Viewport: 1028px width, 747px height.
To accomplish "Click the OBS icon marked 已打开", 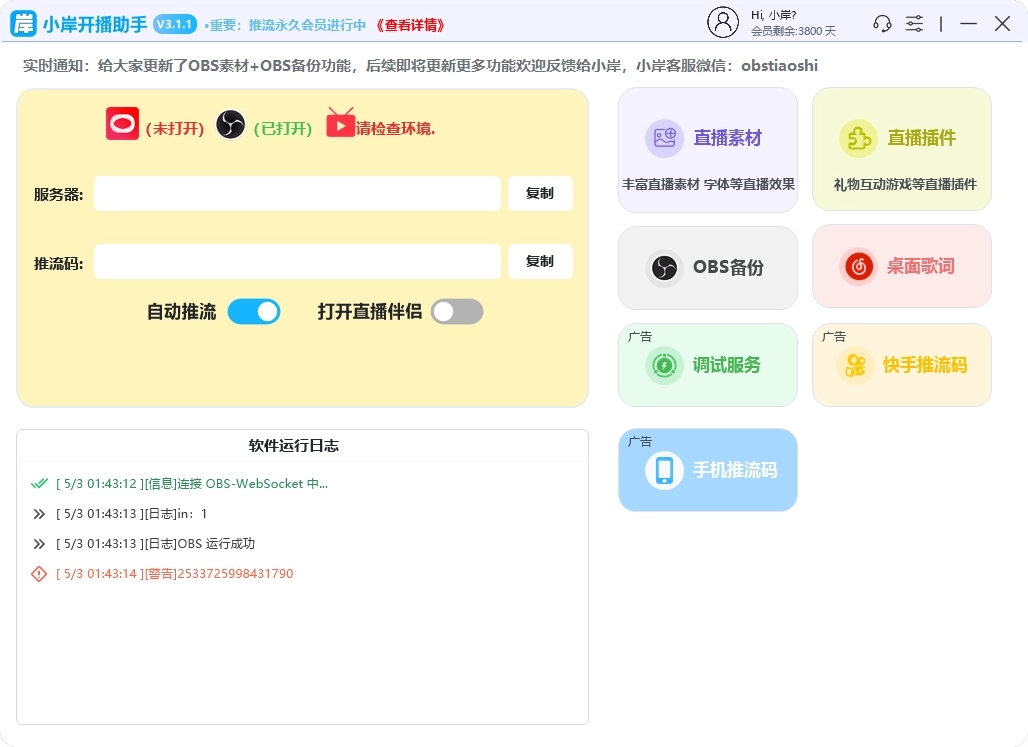I will (x=230, y=124).
